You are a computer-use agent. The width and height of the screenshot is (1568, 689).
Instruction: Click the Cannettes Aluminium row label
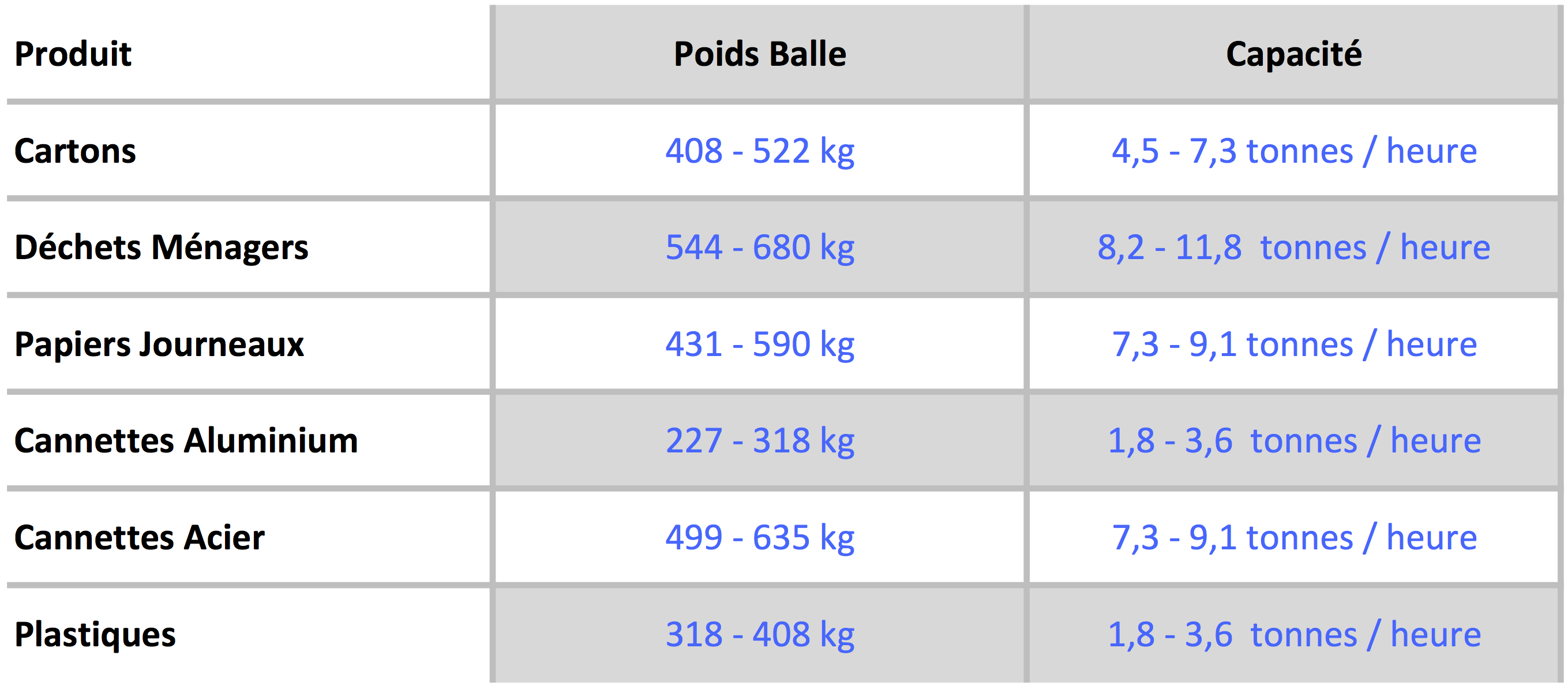coord(186,440)
